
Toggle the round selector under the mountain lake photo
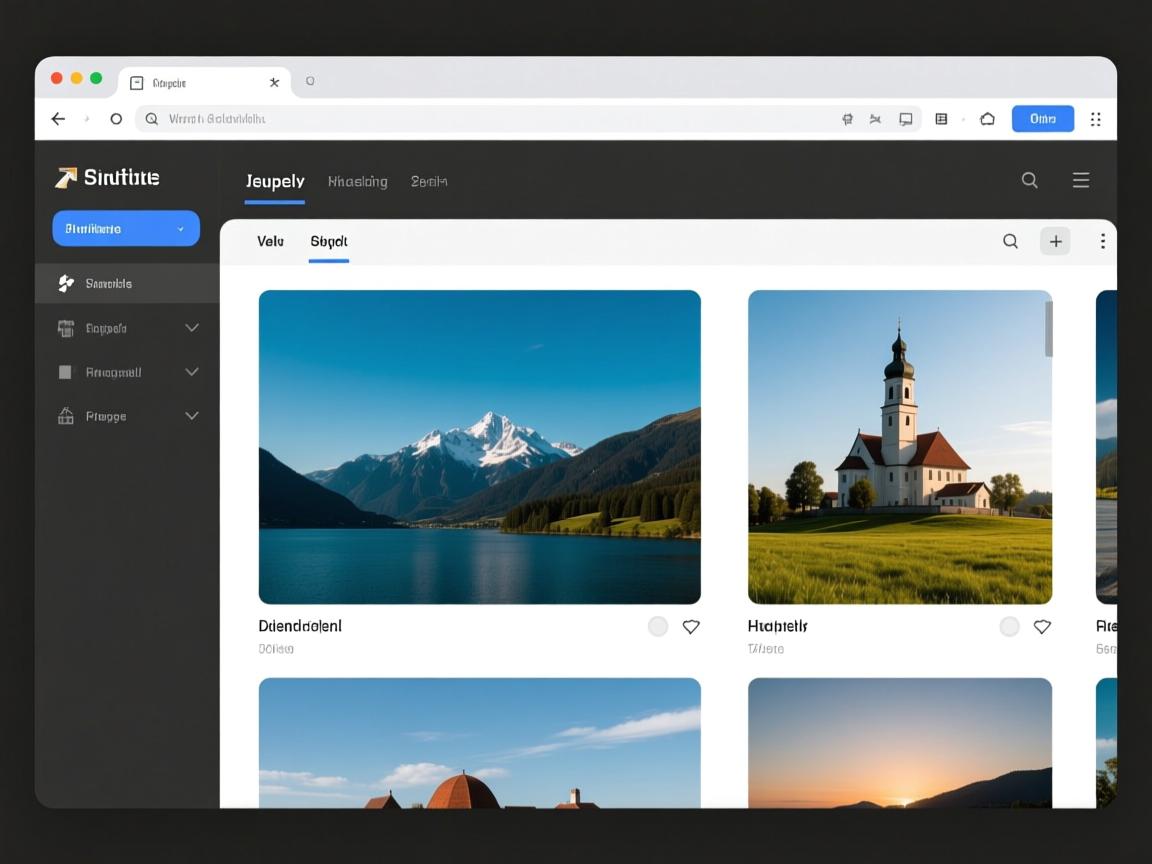(657, 627)
